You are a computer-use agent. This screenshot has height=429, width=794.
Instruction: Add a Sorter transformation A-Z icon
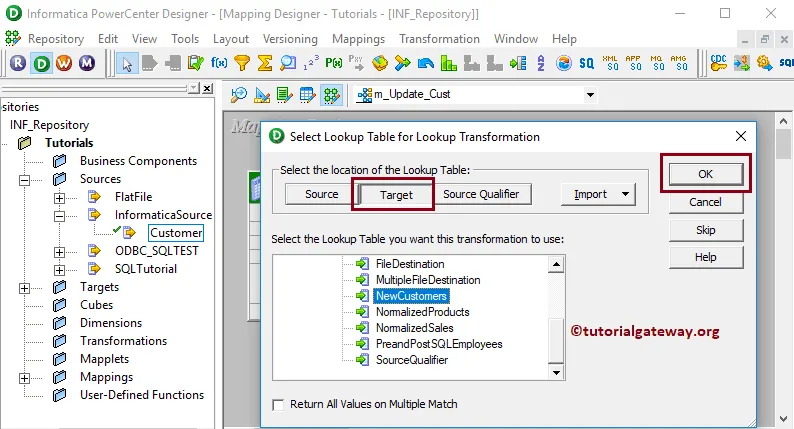tap(541, 63)
